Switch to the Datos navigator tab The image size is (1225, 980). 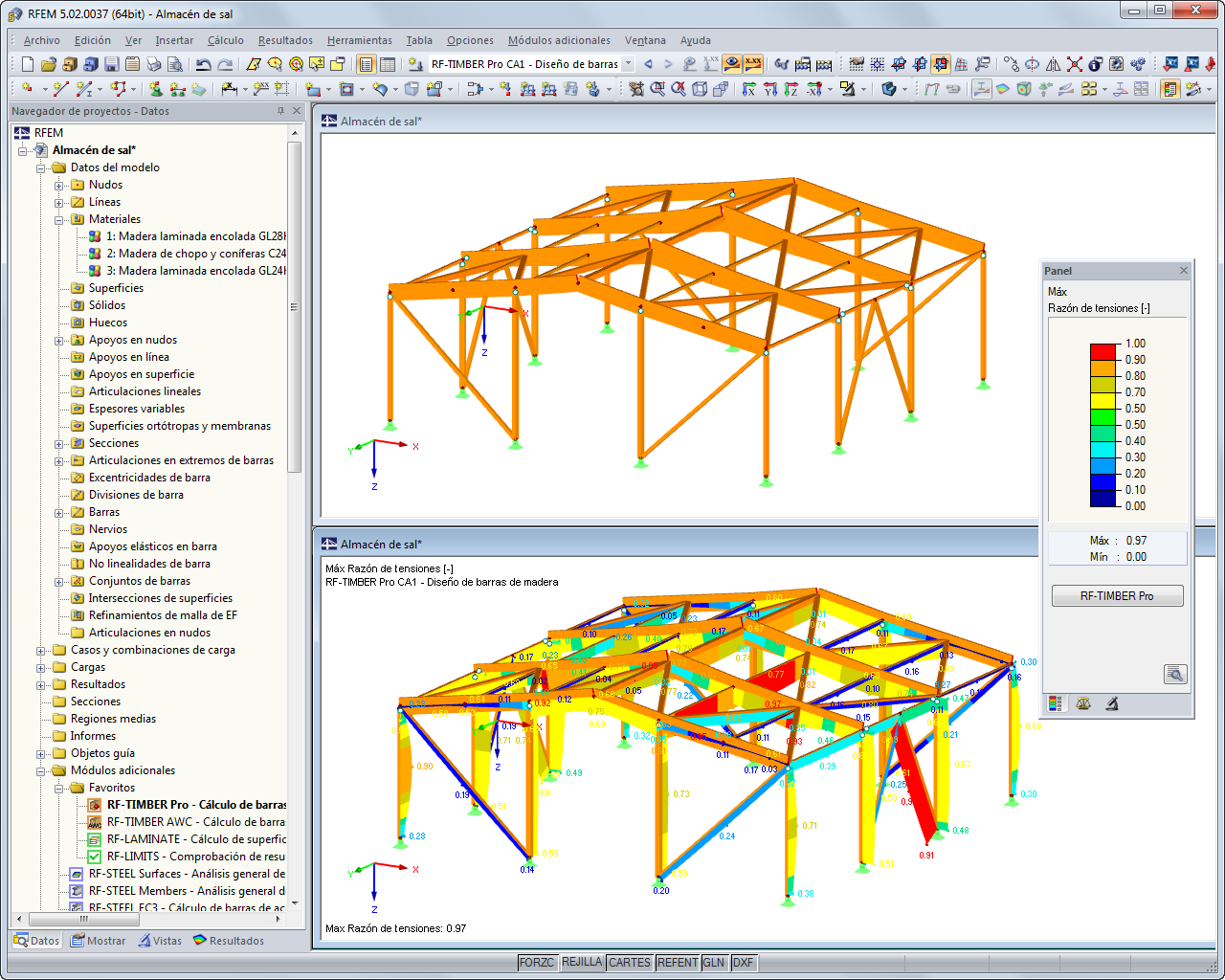pyautogui.click(x=36, y=941)
